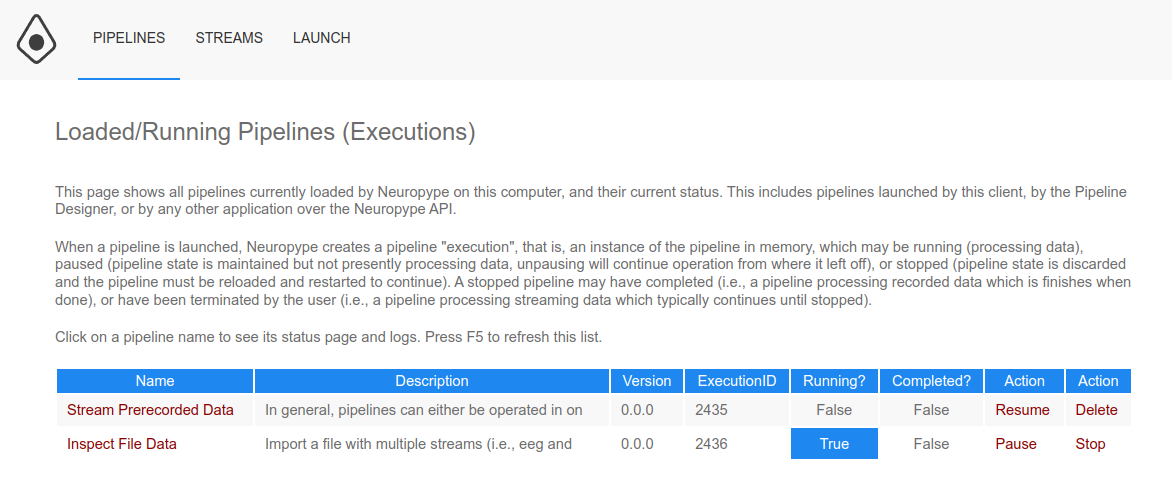Click the Version column header
Viewport: 1172px width, 480px height.
tap(647, 381)
